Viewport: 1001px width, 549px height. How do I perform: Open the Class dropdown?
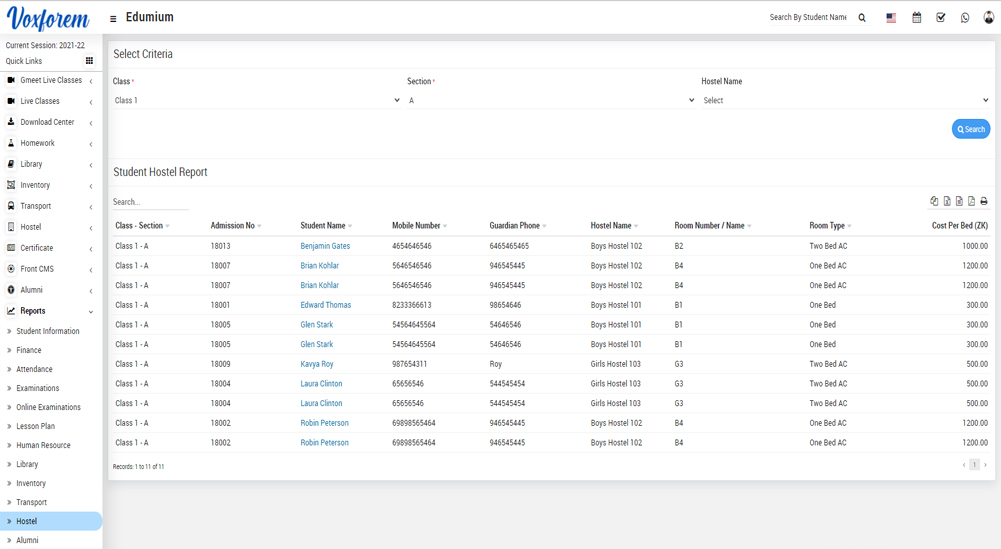tap(256, 100)
